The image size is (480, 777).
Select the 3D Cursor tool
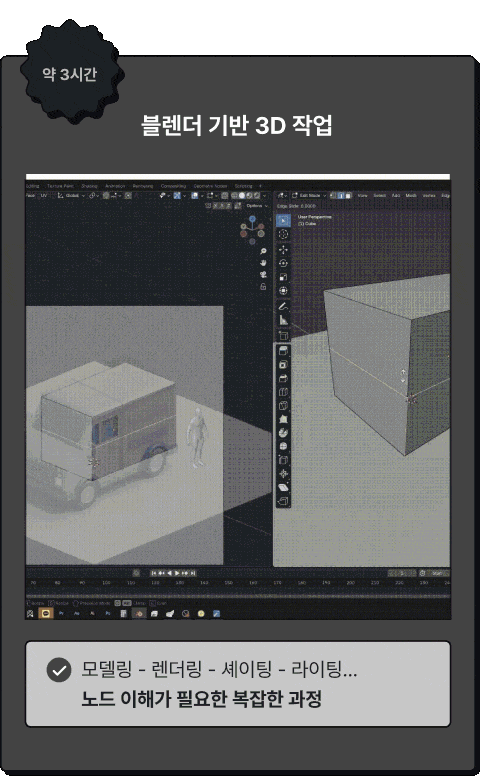click(283, 234)
